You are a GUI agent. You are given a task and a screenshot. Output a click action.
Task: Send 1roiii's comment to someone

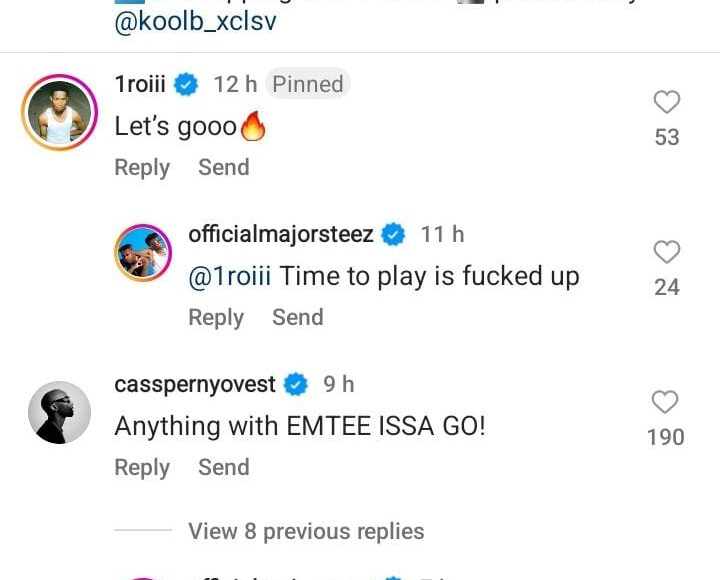pyautogui.click(x=223, y=167)
